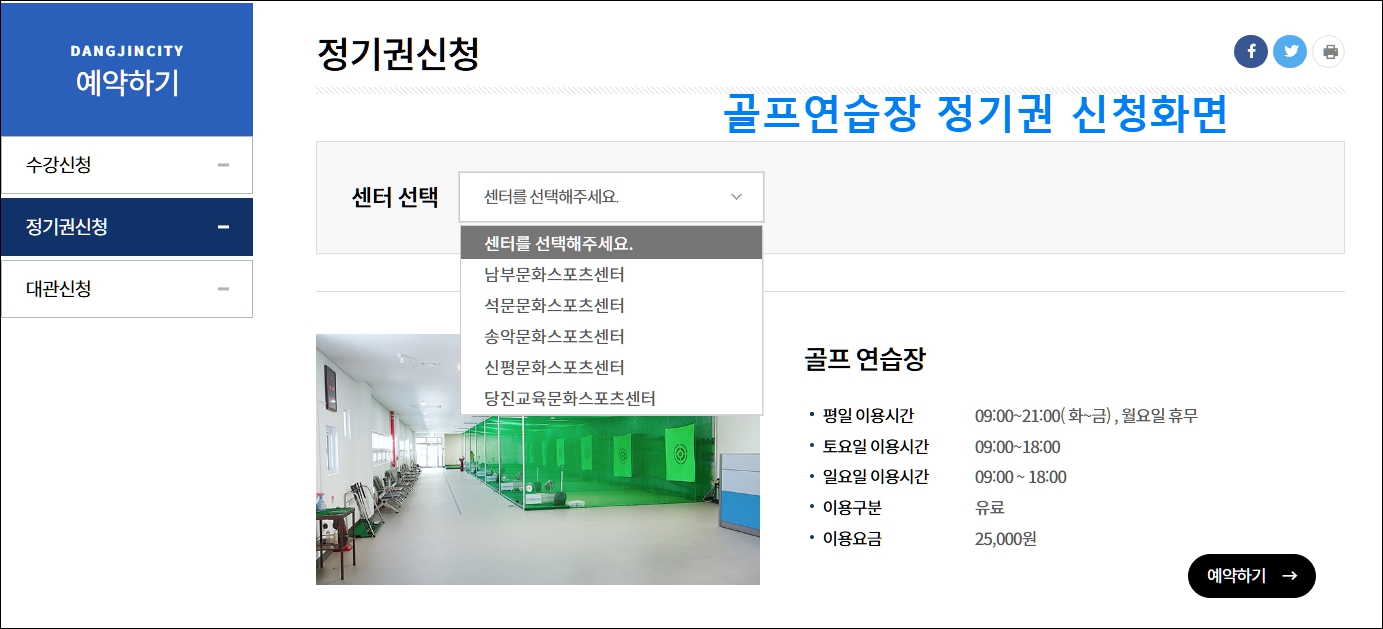Open the golf practice range photo
This screenshot has width=1383, height=629.
(538, 460)
